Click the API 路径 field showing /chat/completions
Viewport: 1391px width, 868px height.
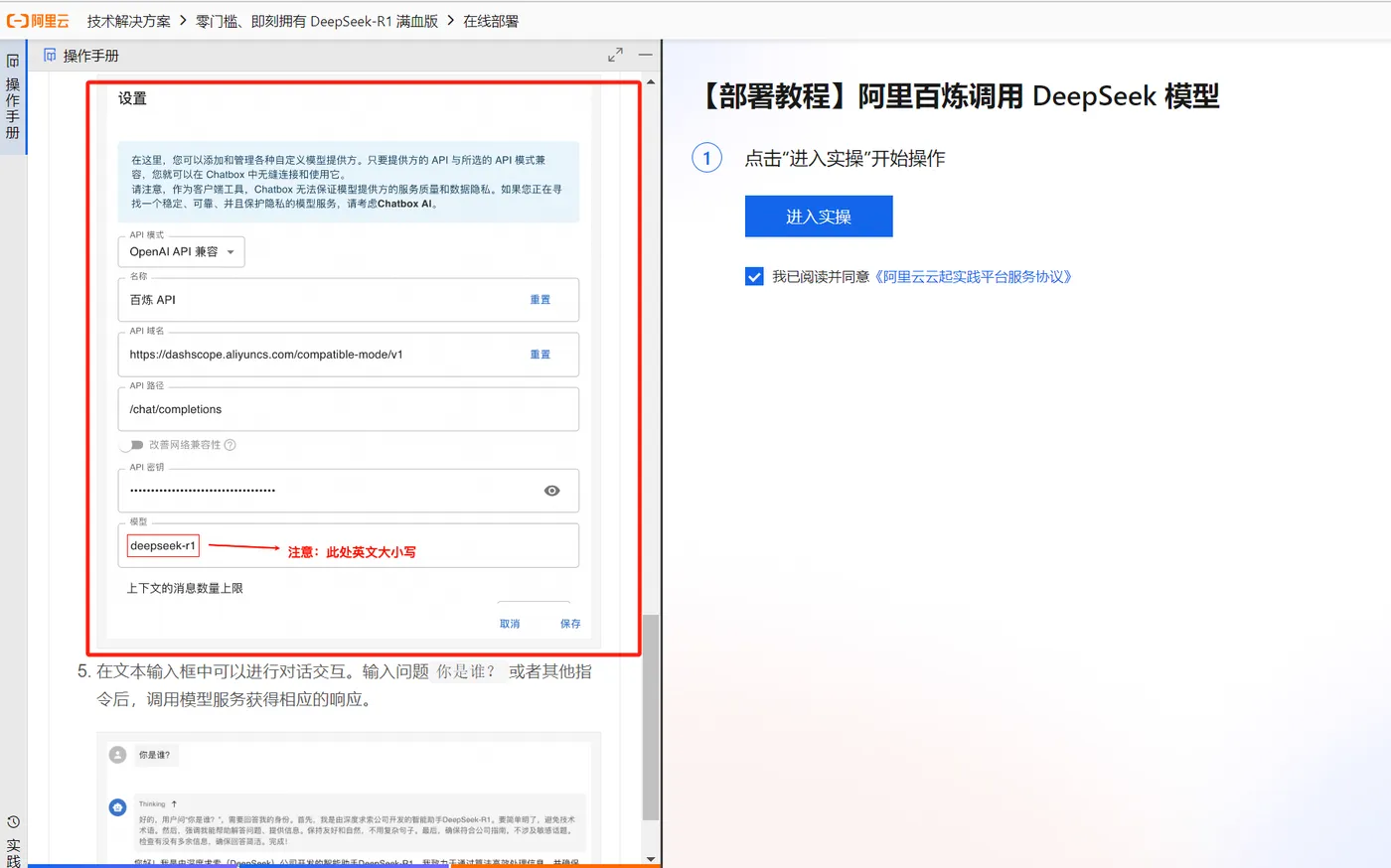[x=348, y=409]
